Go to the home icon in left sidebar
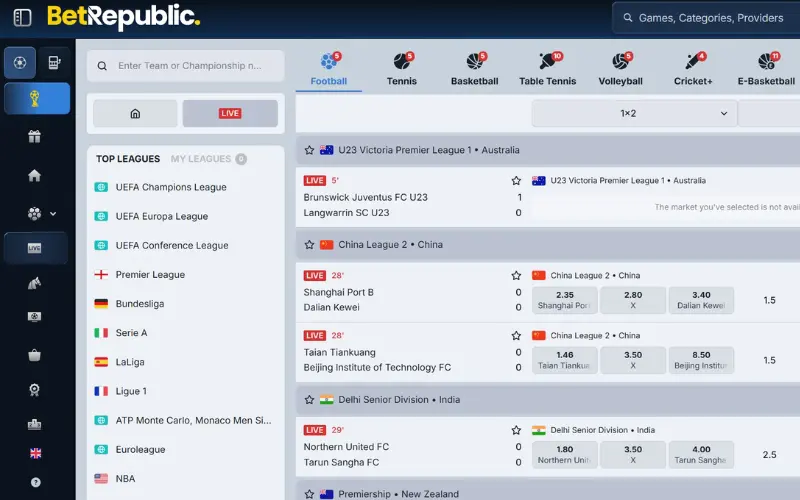This screenshot has height=500, width=800. pos(34,176)
